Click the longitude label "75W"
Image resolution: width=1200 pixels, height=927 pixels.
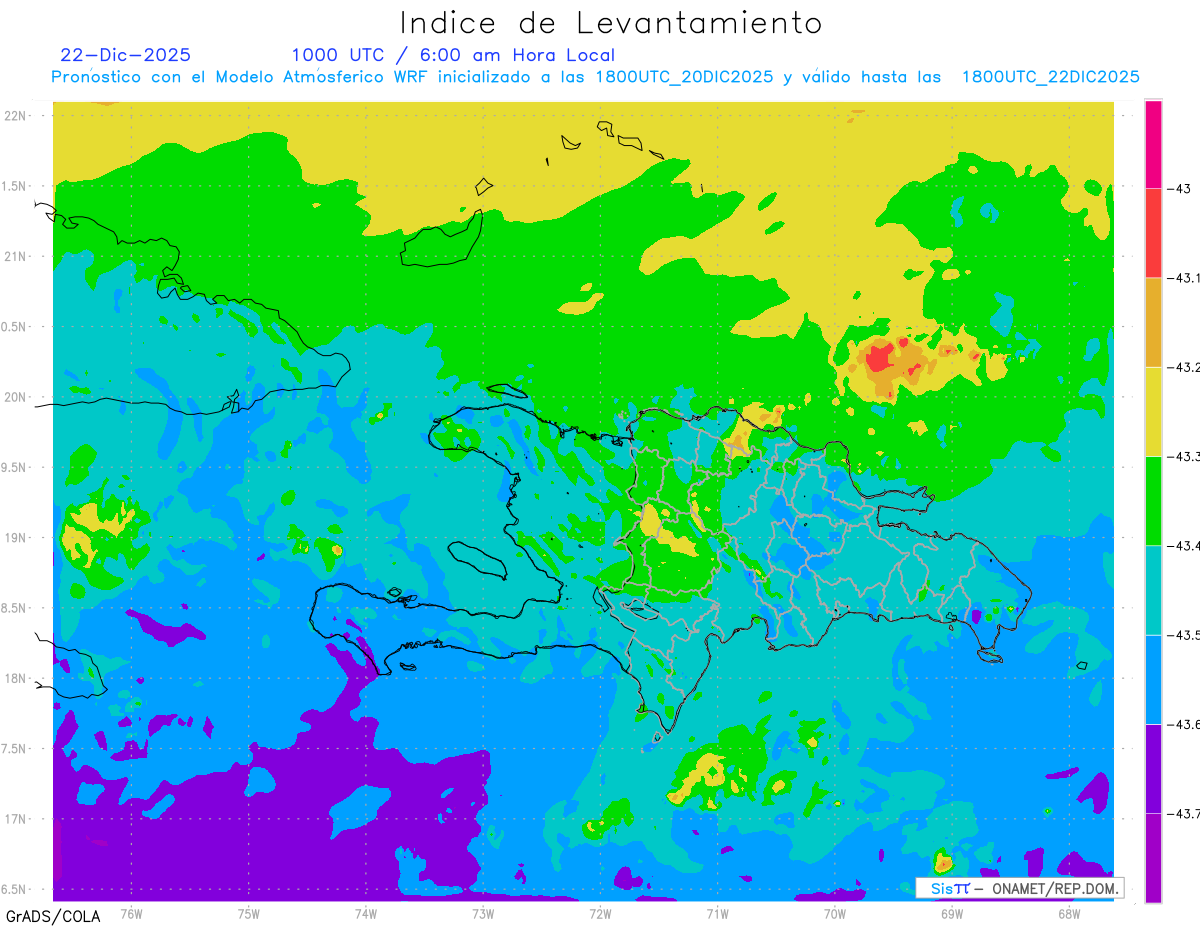(x=249, y=912)
